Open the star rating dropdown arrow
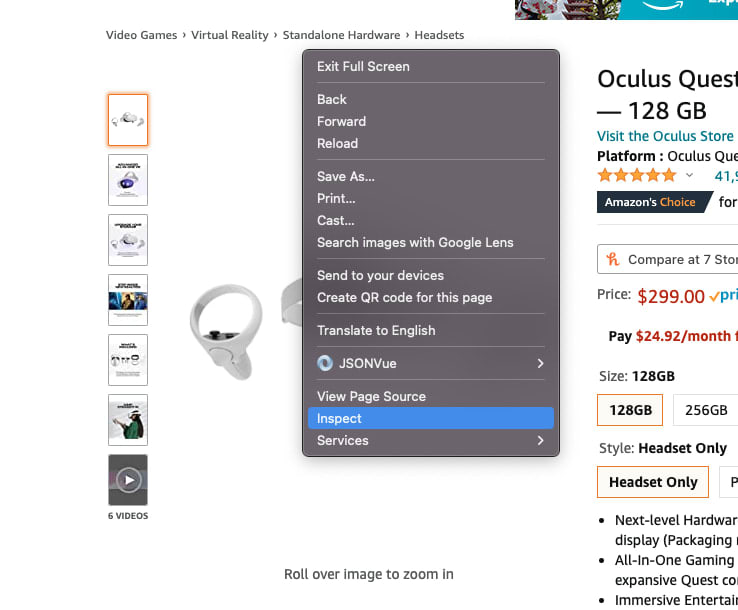Screen dimensions: 738x610 pos(689,176)
